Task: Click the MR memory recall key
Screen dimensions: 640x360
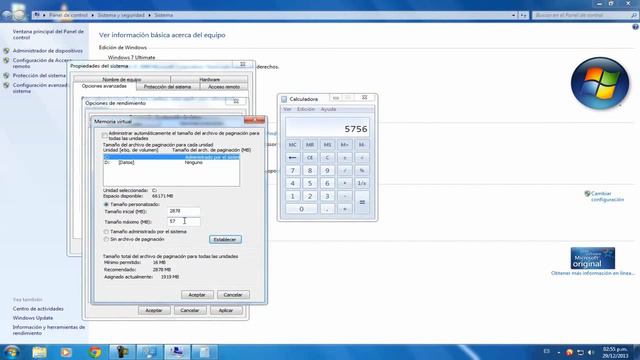Action: click(x=310, y=145)
